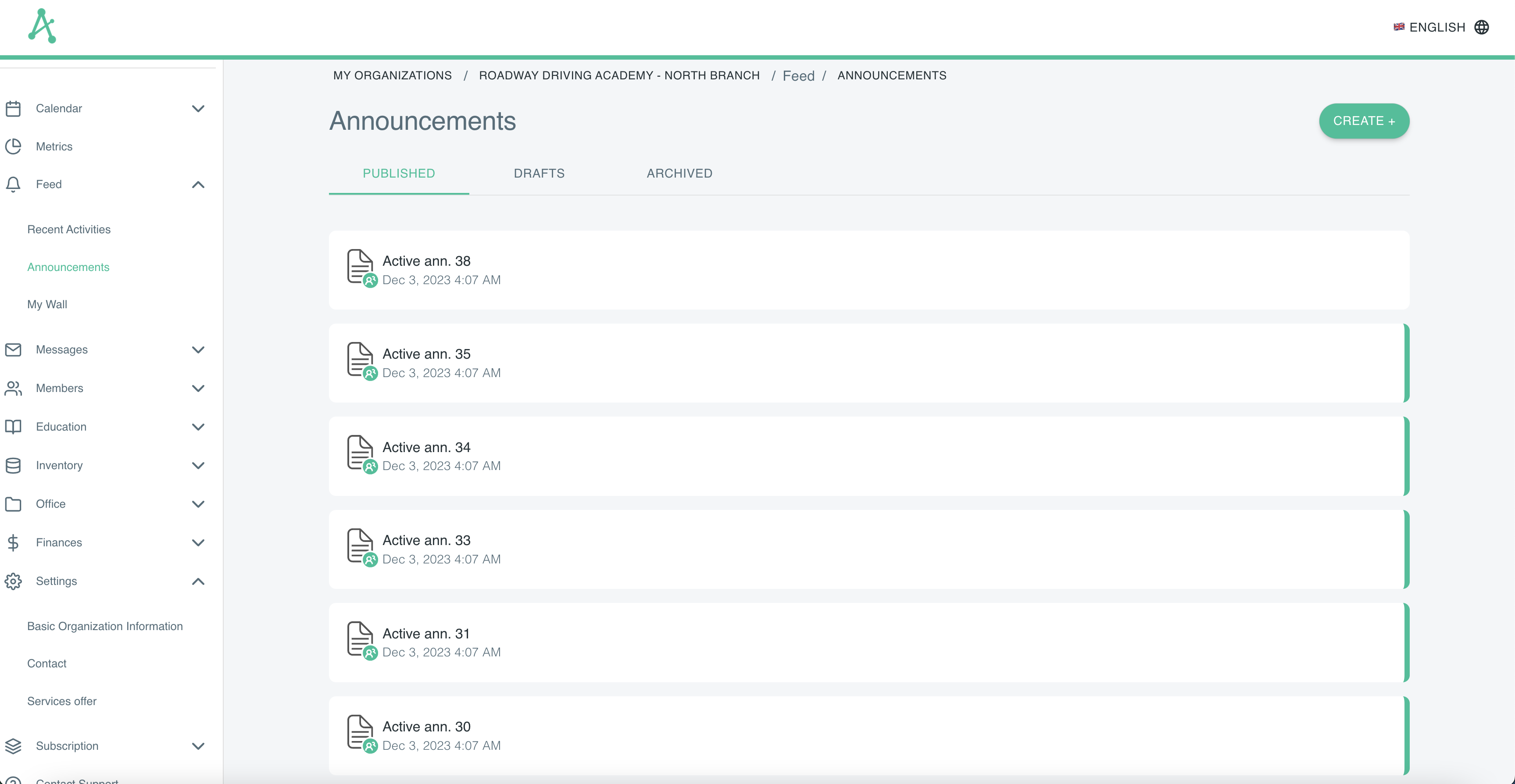Expand the Finances section chevron

point(198,542)
